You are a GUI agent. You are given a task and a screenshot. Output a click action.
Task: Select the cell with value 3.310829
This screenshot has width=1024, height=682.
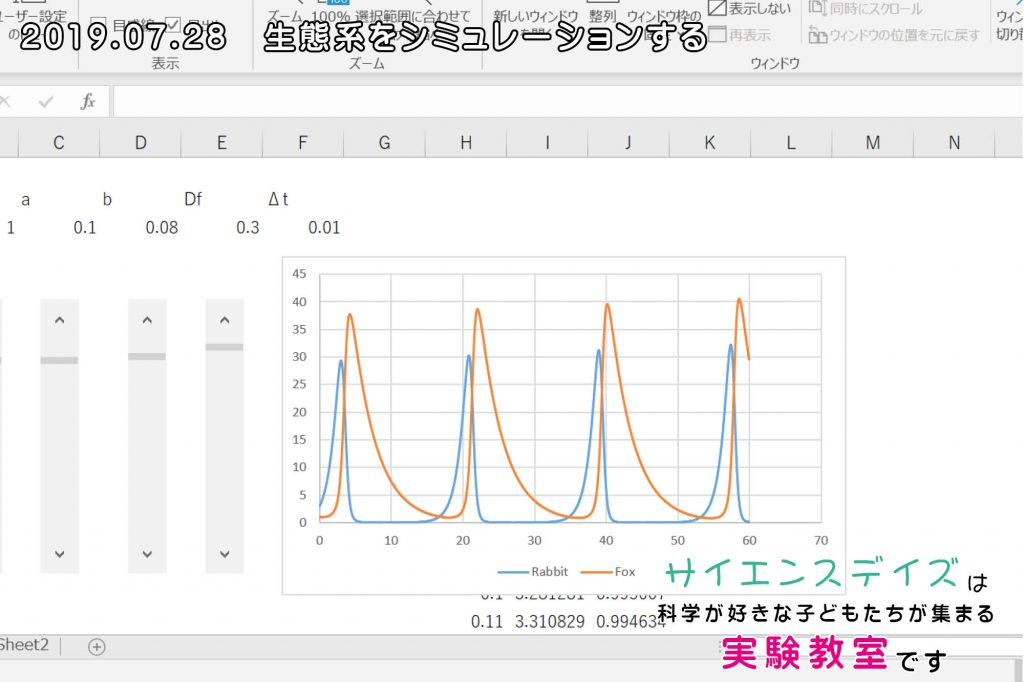coord(549,621)
